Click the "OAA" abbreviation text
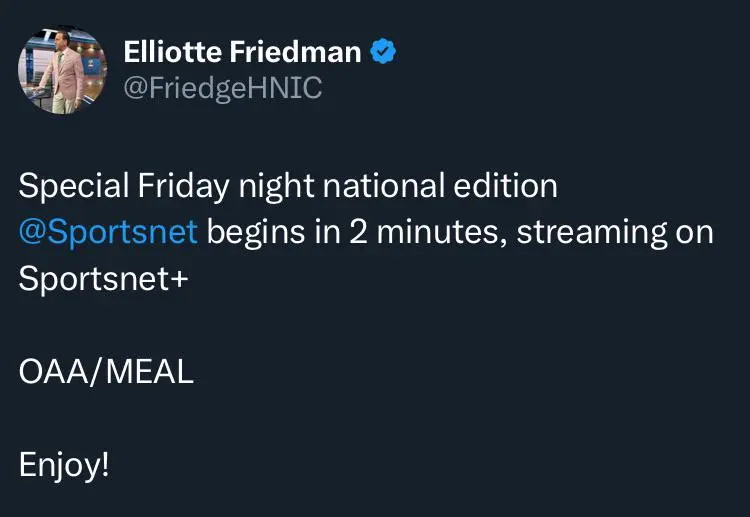This screenshot has height=517, width=750. pos(54,372)
